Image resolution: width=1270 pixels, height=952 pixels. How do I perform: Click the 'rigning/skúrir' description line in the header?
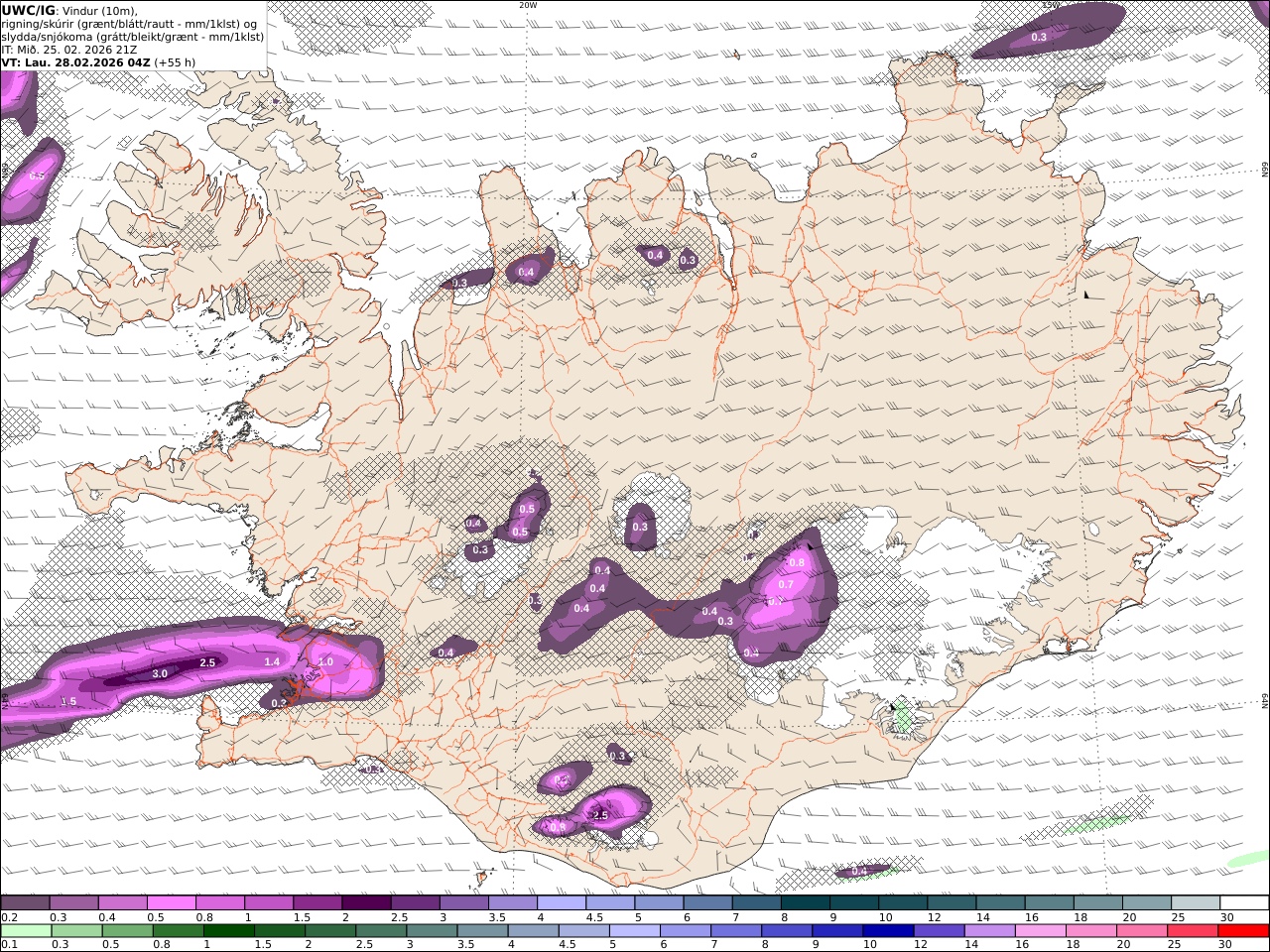(129, 24)
